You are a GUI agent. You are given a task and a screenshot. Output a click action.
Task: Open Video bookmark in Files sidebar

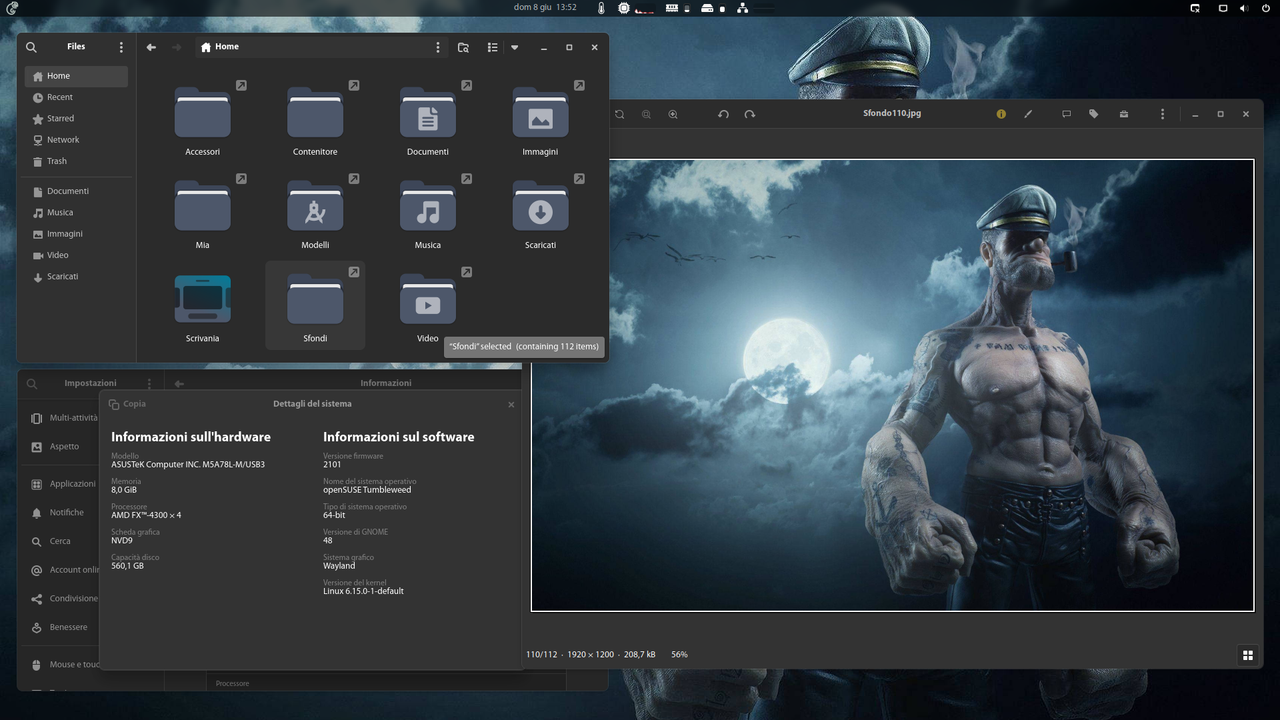point(76,255)
